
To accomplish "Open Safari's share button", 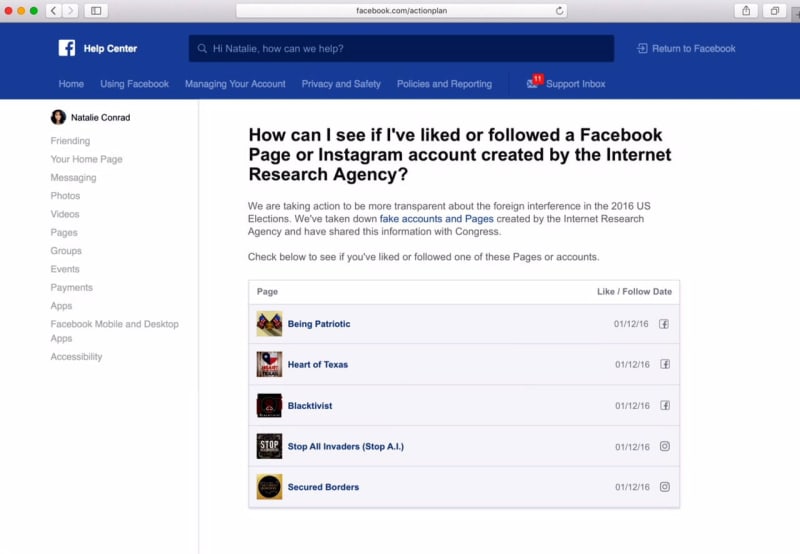I will [x=746, y=10].
